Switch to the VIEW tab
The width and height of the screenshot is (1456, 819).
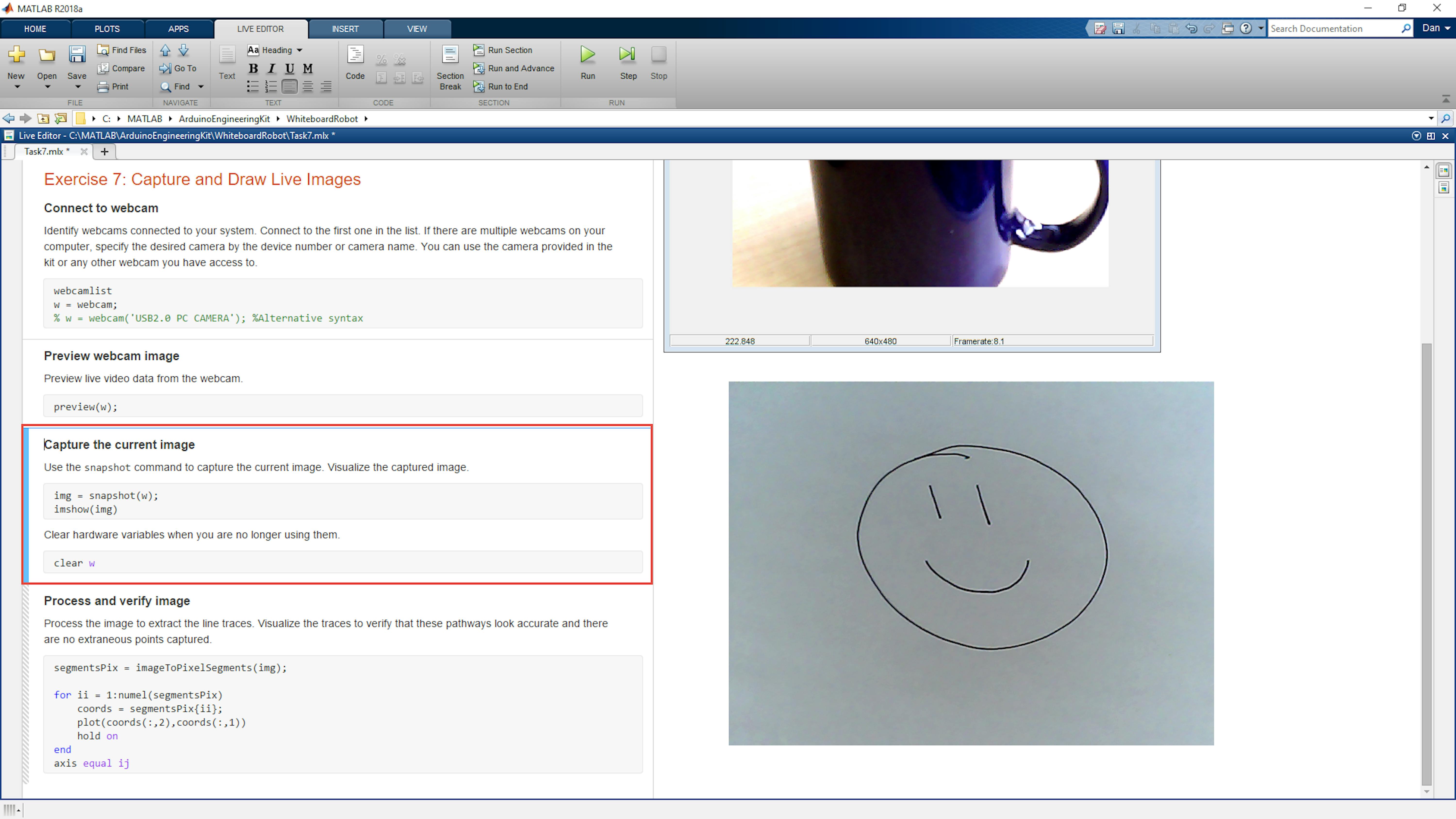click(x=417, y=29)
